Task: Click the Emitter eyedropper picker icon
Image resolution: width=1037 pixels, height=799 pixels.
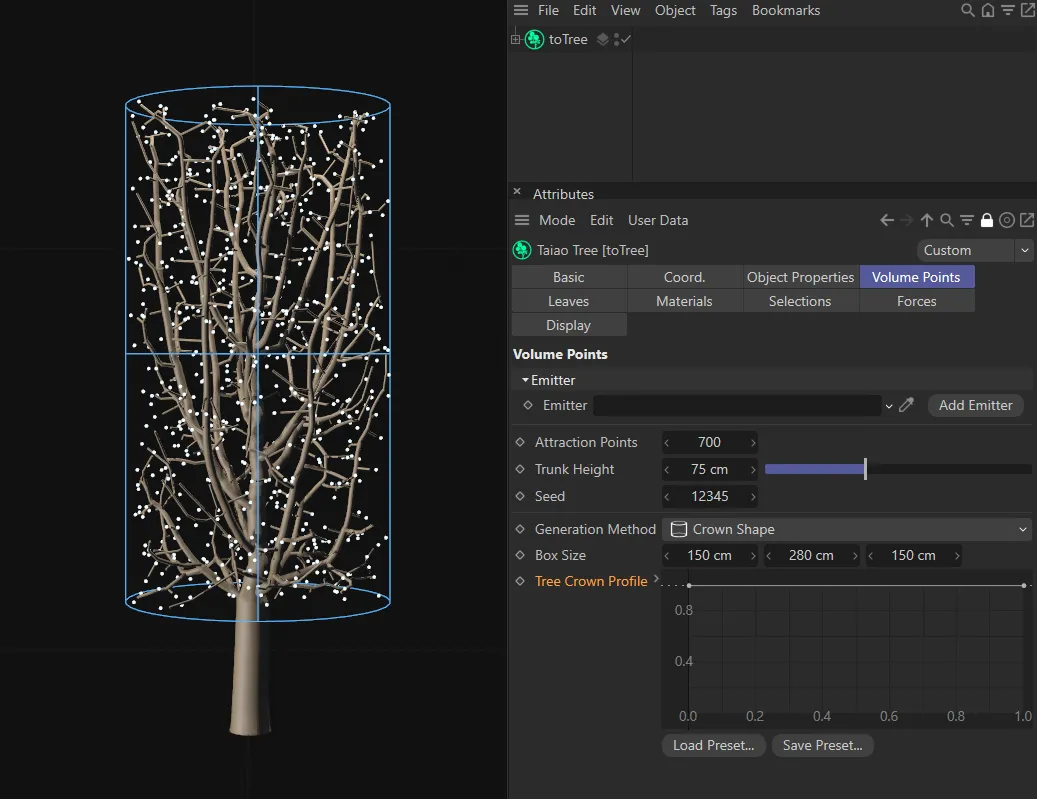Action: (x=907, y=405)
